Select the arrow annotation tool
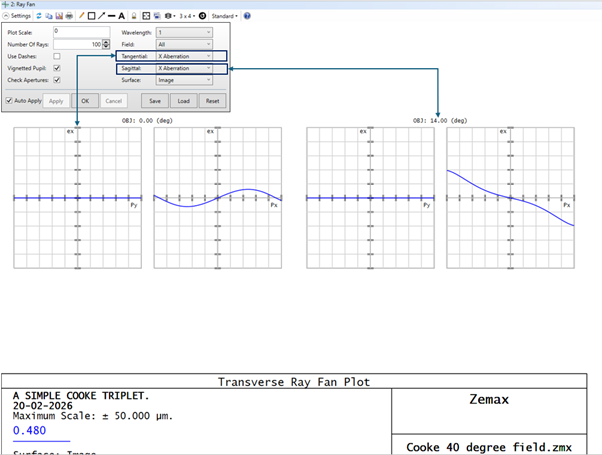Viewport: 602px width, 455px height. 101,16
